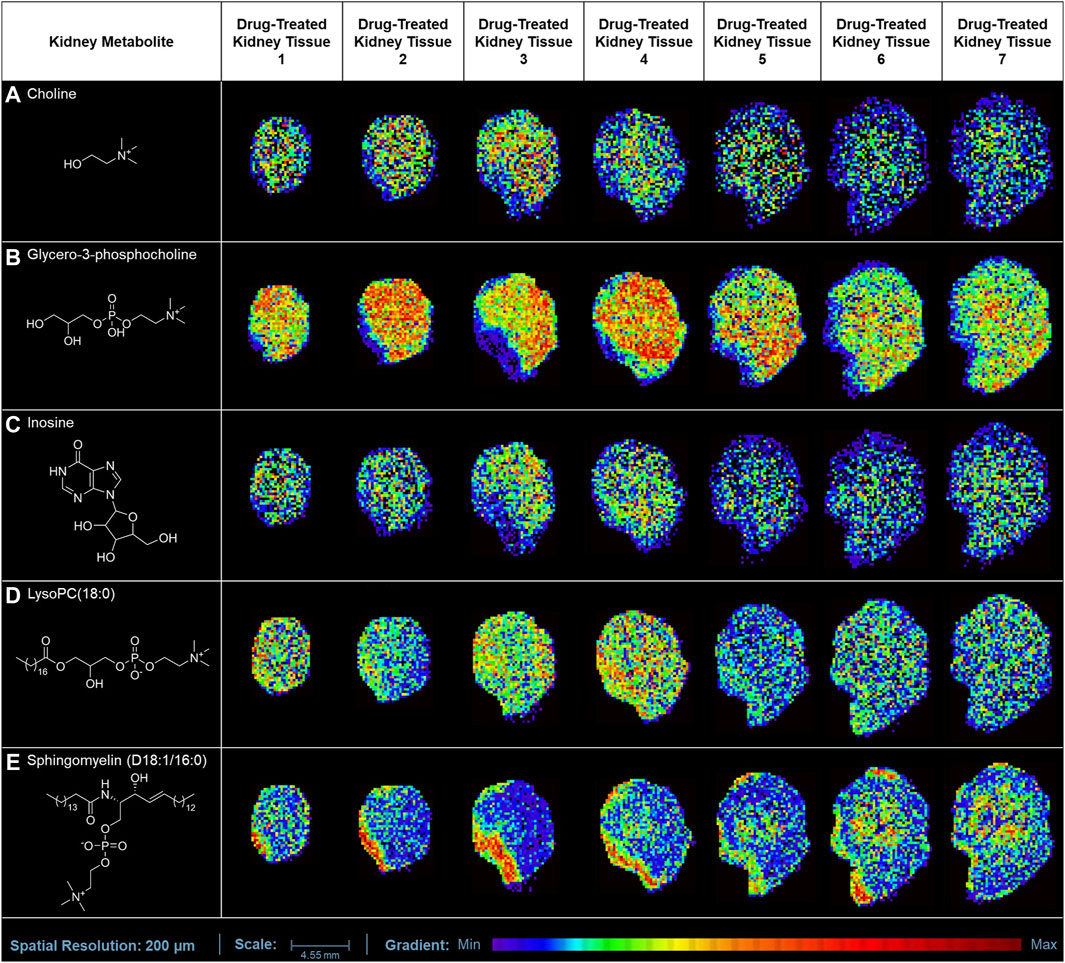The image size is (1065, 963).
Task: Click the Choline image for kidney tissue 5
Action: [x=761, y=164]
